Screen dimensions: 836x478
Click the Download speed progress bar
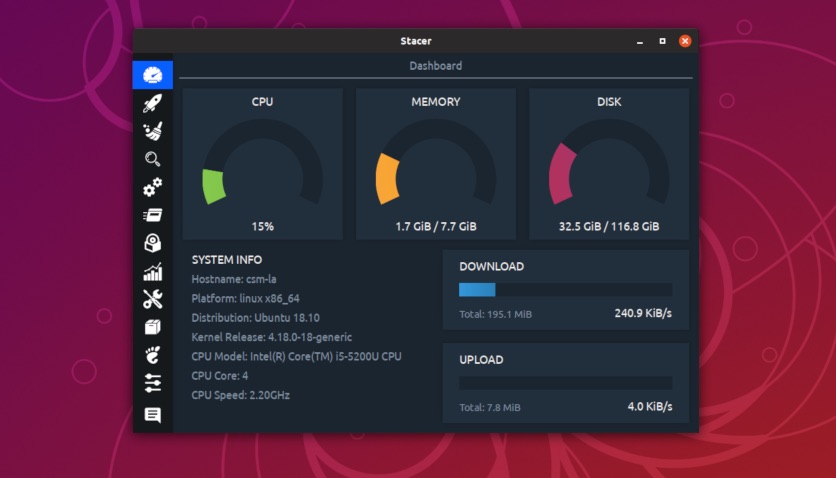566,290
